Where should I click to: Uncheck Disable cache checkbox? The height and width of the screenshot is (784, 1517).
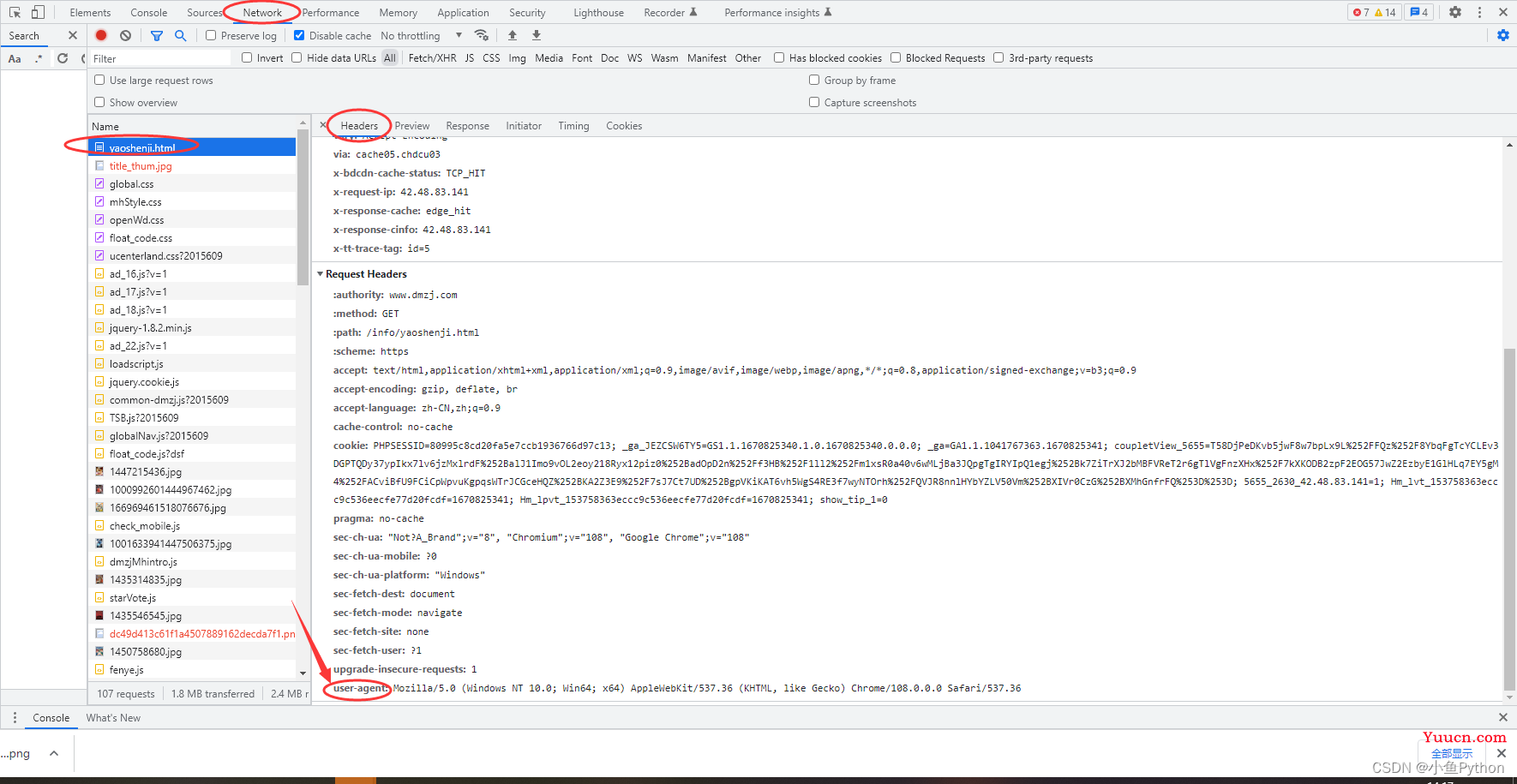pos(299,35)
